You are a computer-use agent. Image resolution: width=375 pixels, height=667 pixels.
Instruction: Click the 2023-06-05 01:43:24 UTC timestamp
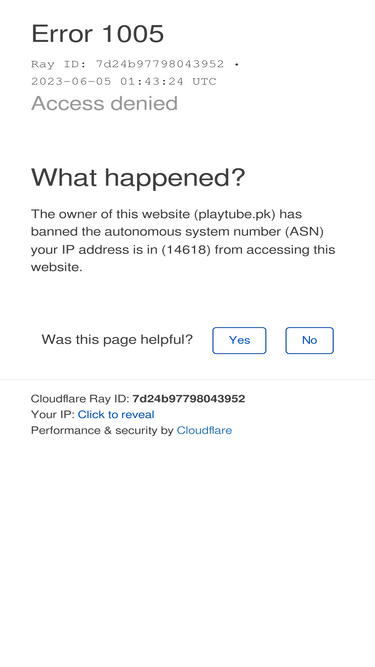124,81
